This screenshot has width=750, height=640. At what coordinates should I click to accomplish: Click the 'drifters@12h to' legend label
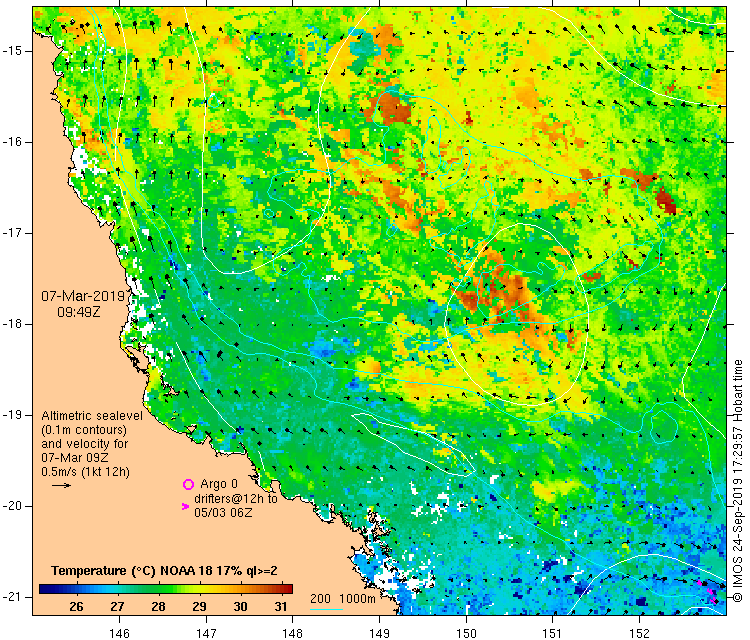click(x=236, y=498)
